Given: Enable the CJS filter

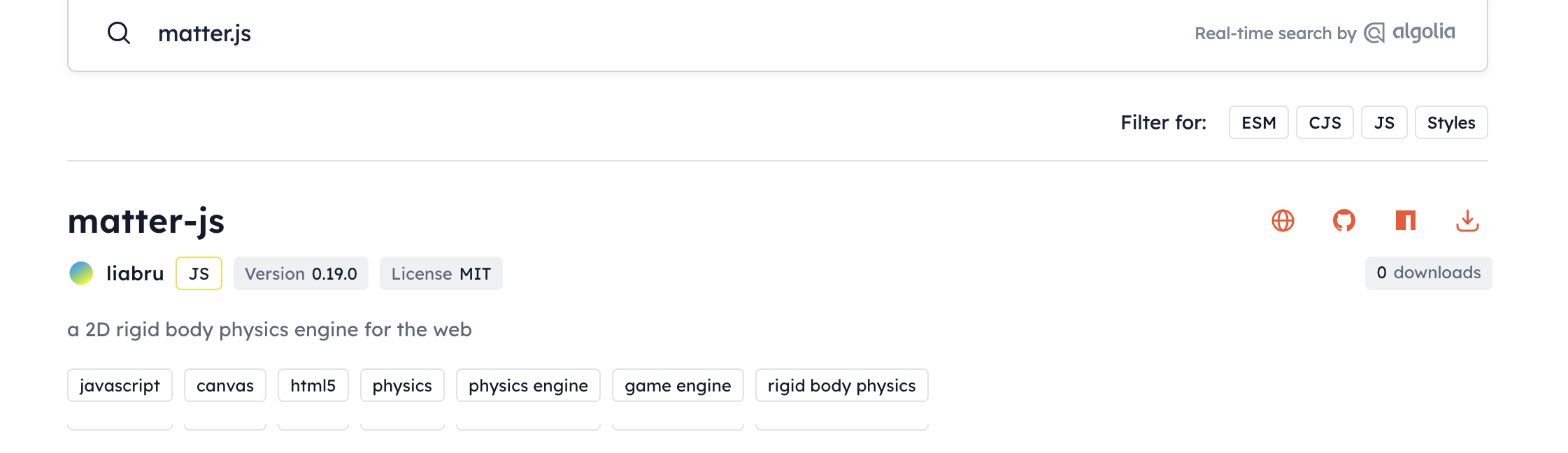Looking at the screenshot, I should (1325, 122).
